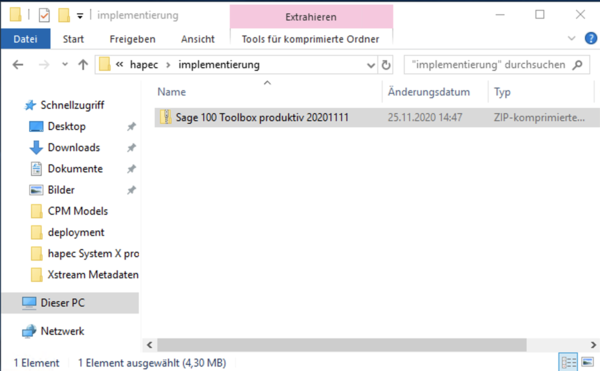Screen dimensions: 600x371
Task: Click the Bilder picture icon in sidebar
Action: coord(36,190)
